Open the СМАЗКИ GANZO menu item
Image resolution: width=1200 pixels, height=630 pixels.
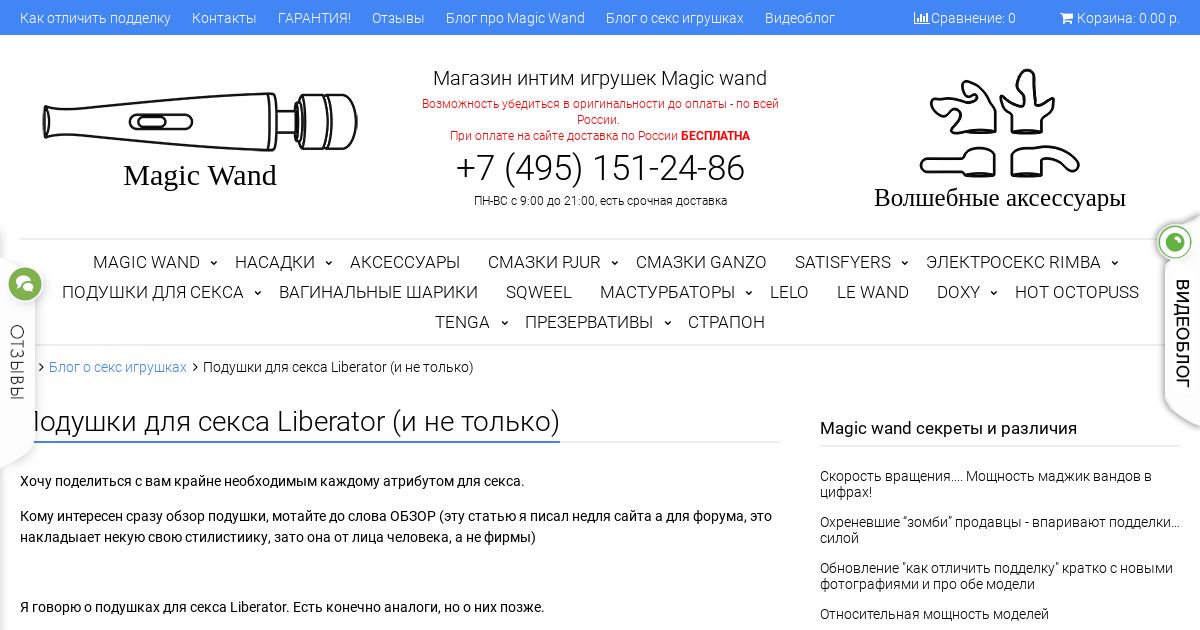[701, 262]
